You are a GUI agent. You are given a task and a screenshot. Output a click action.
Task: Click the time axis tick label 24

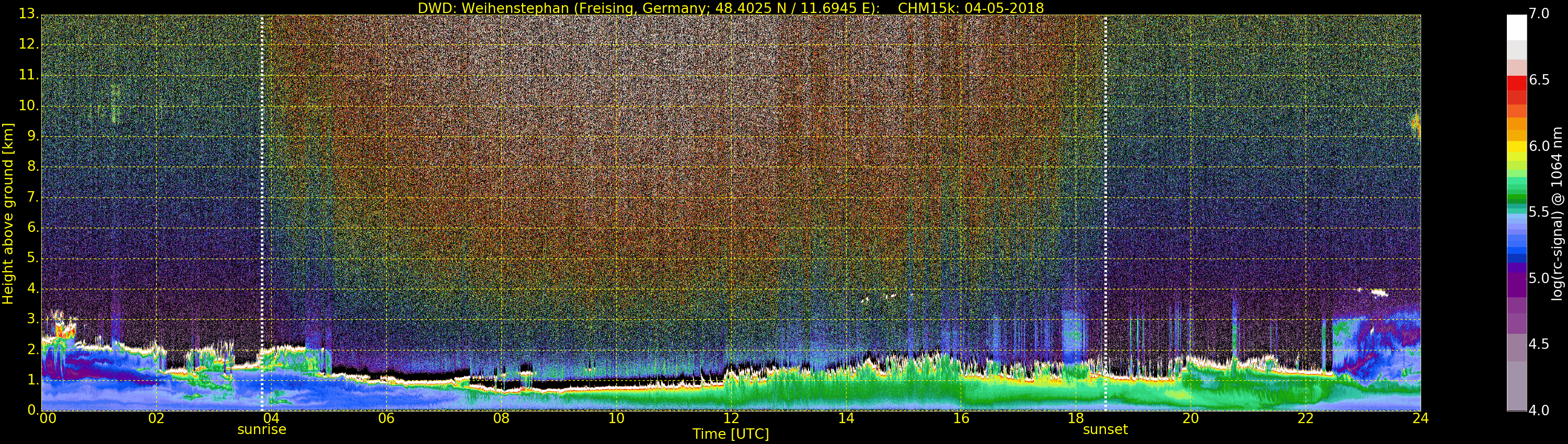point(1421,418)
